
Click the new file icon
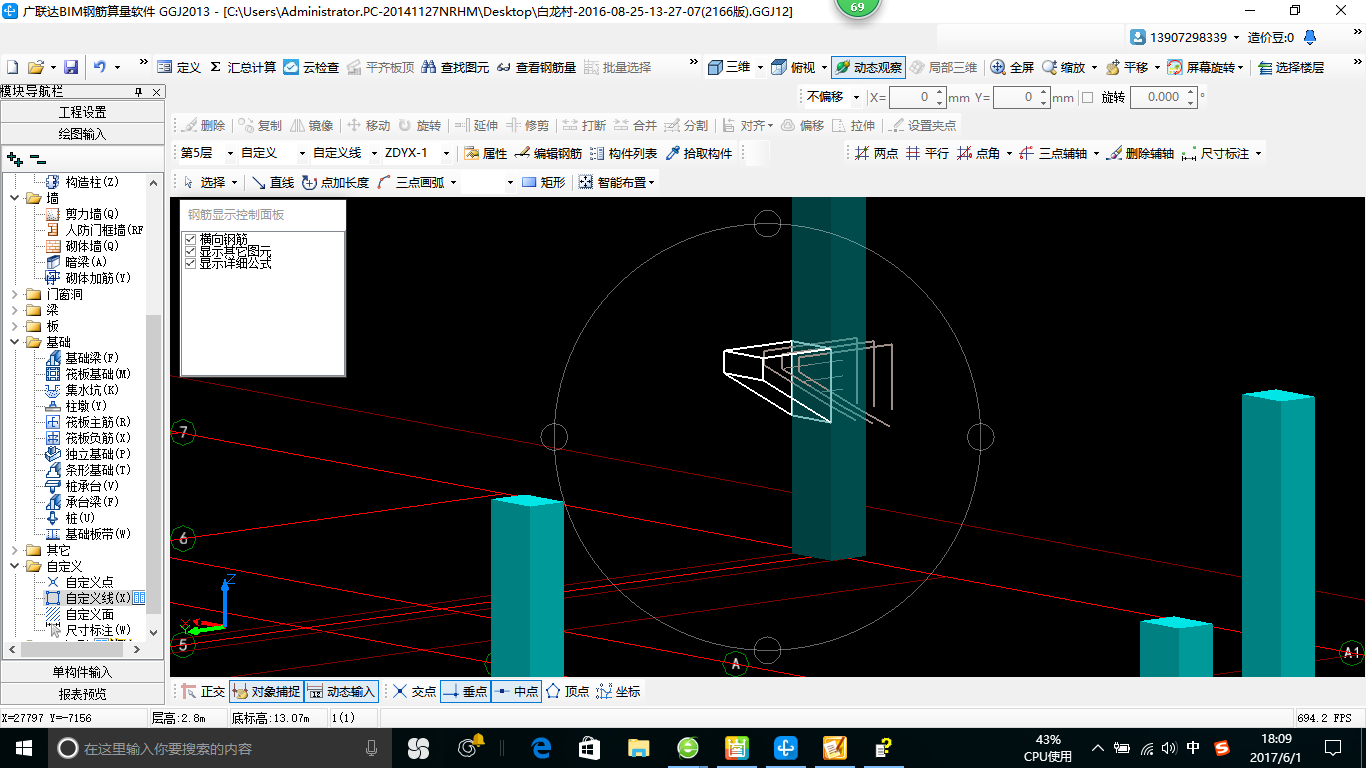coord(13,67)
